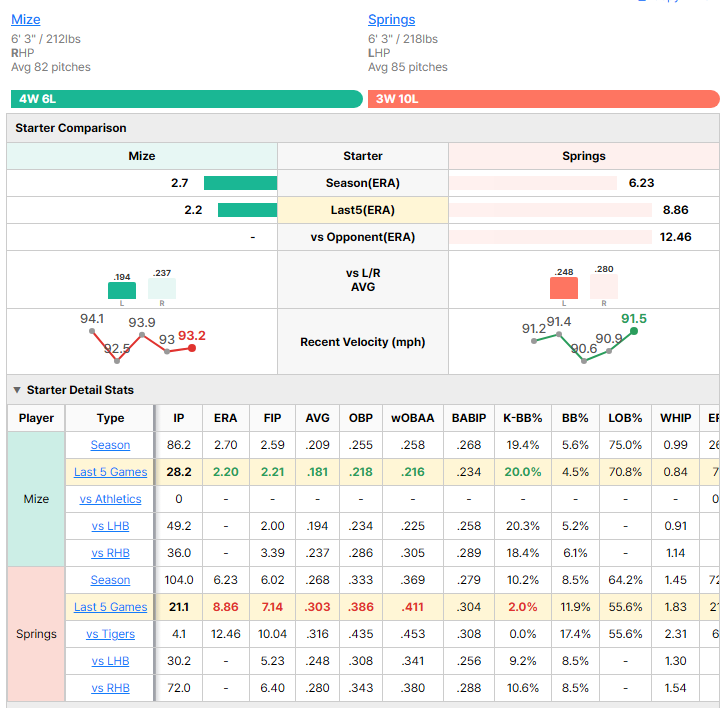The width and height of the screenshot is (726, 708).
Task: Select the wOBAA column header
Action: 413,418
